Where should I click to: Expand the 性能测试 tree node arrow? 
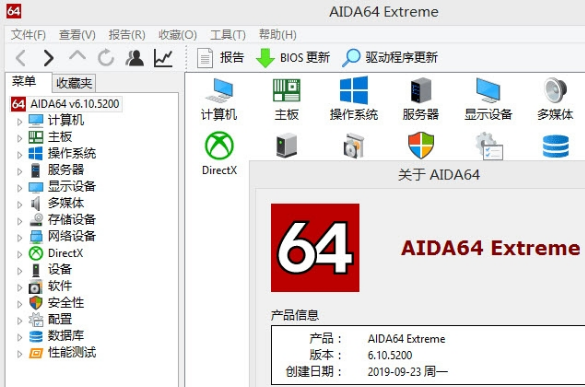(19, 354)
